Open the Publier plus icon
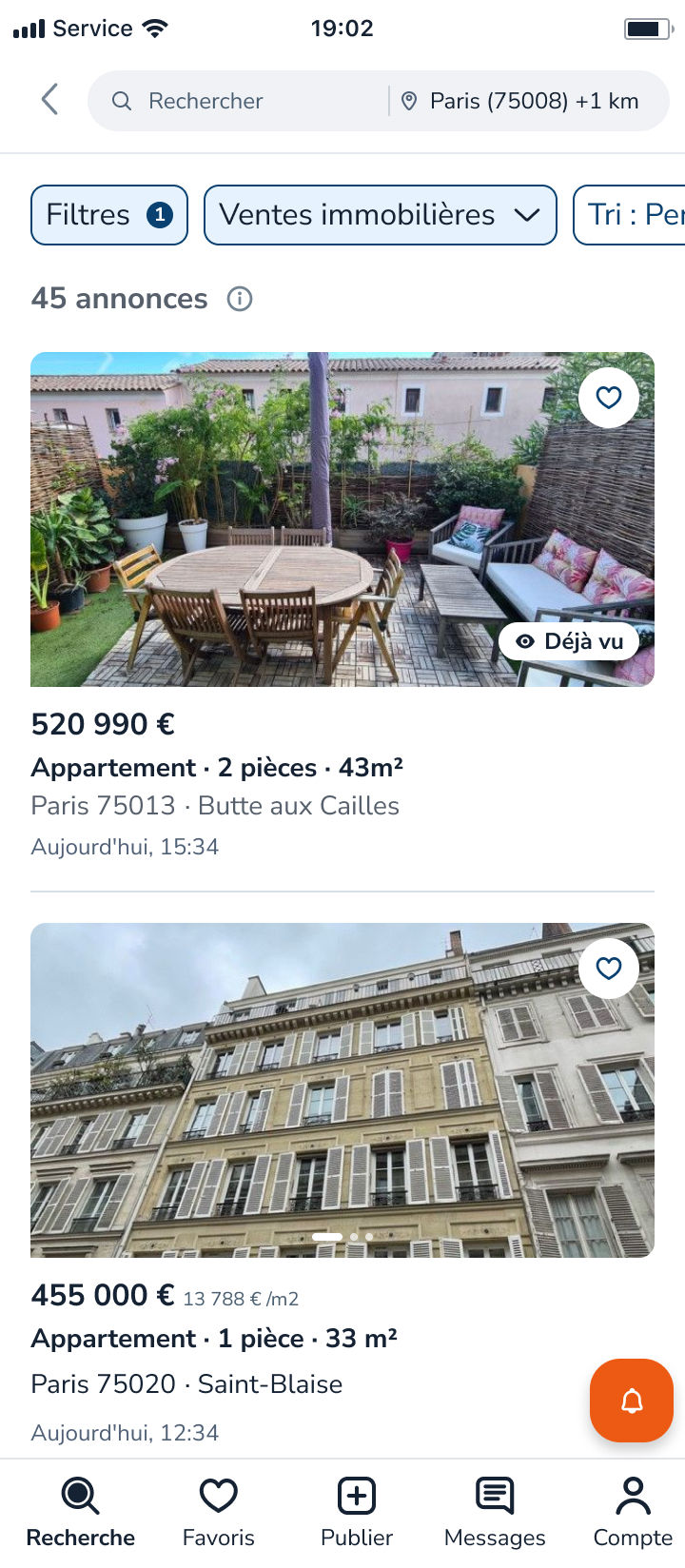This screenshot has height=1568, width=685. click(357, 1497)
